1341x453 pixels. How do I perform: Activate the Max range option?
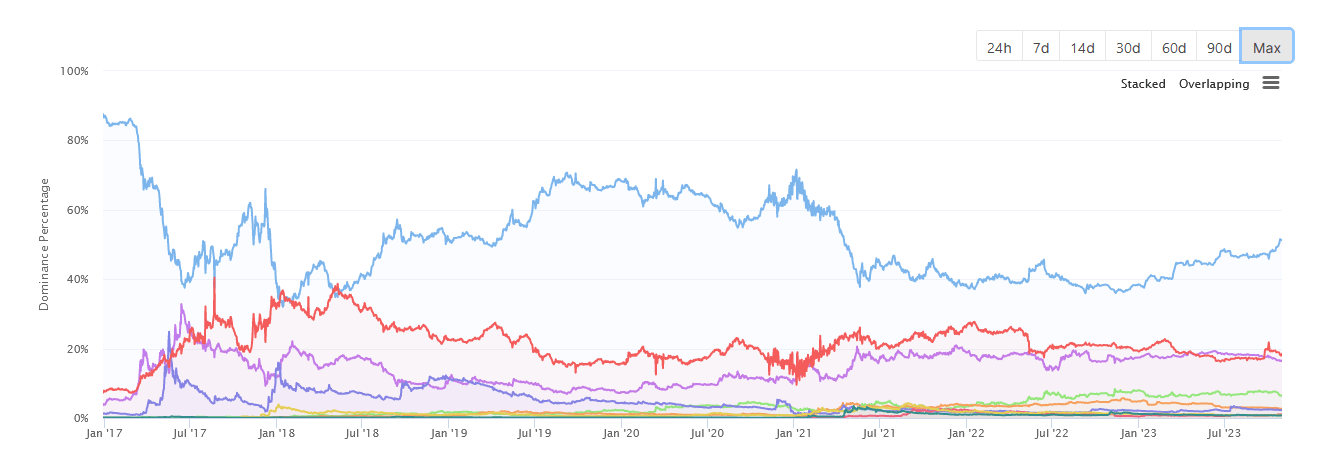(1267, 47)
